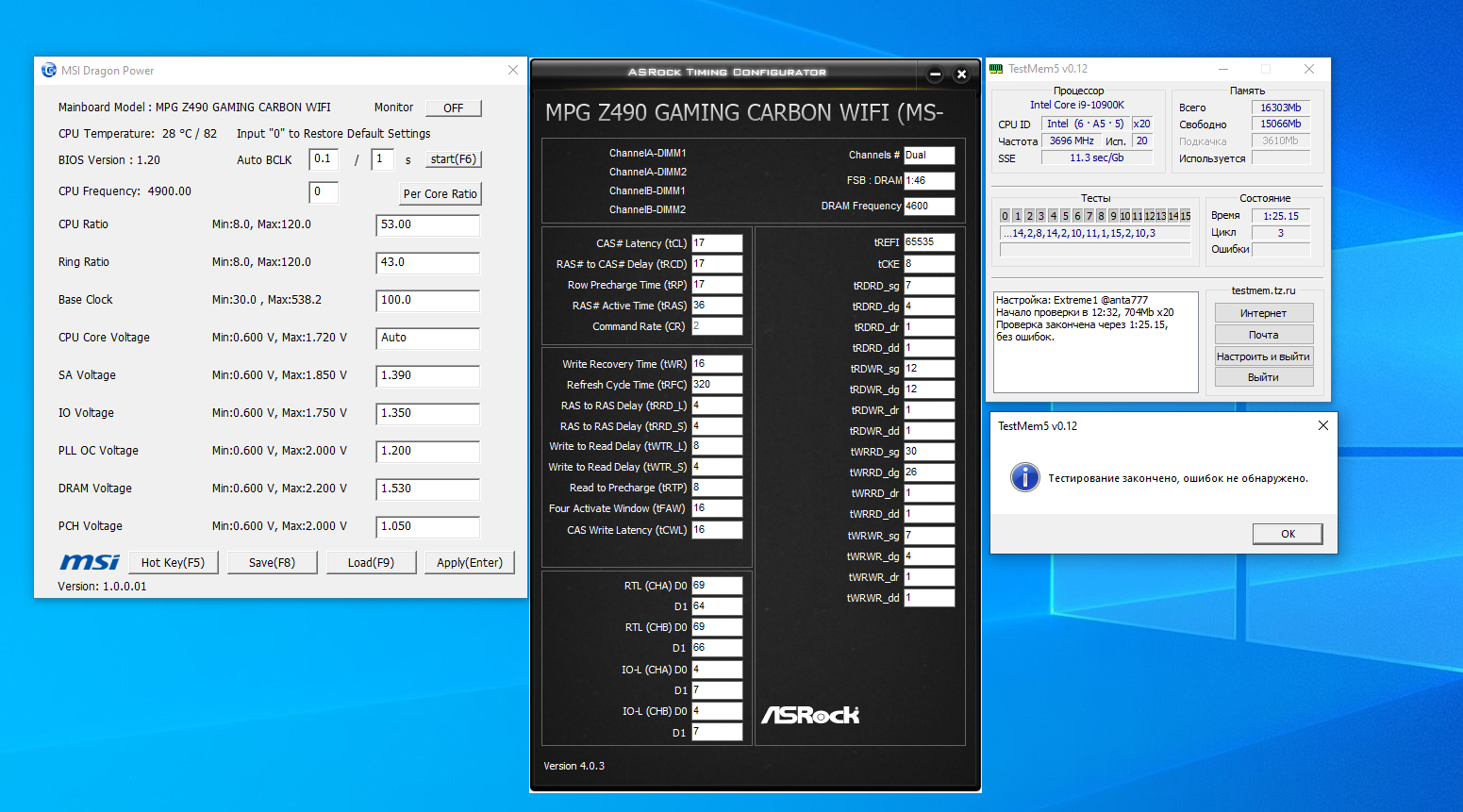Viewport: 1463px width, 812px height.
Task: Focus the Ring Ratio value field
Action: [x=427, y=262]
